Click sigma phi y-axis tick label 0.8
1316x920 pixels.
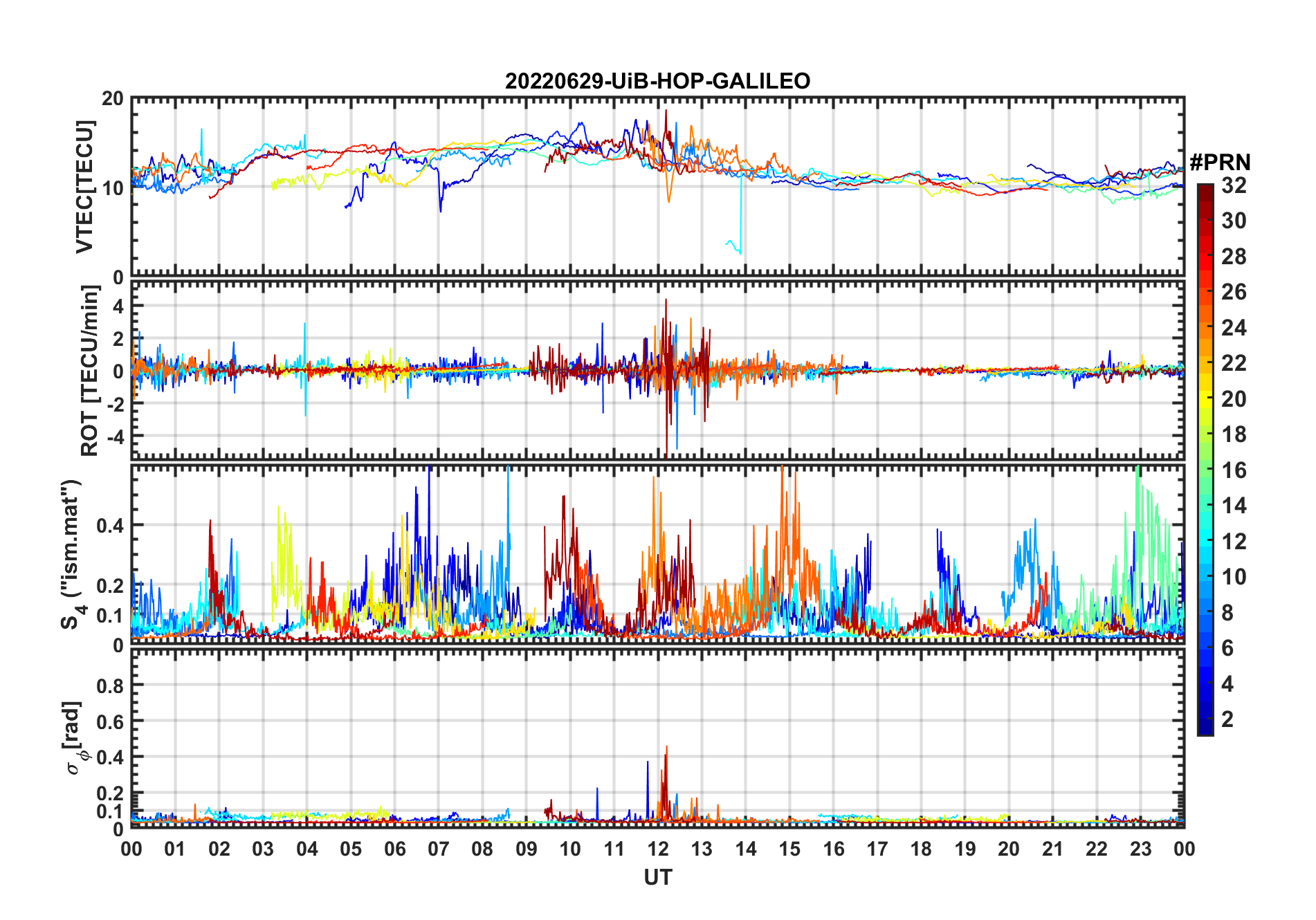point(110,686)
